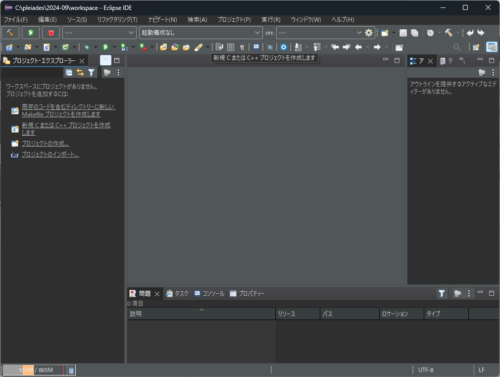Click the gear icon to edit launch target
Screen dimensions: 500x377
369,33
